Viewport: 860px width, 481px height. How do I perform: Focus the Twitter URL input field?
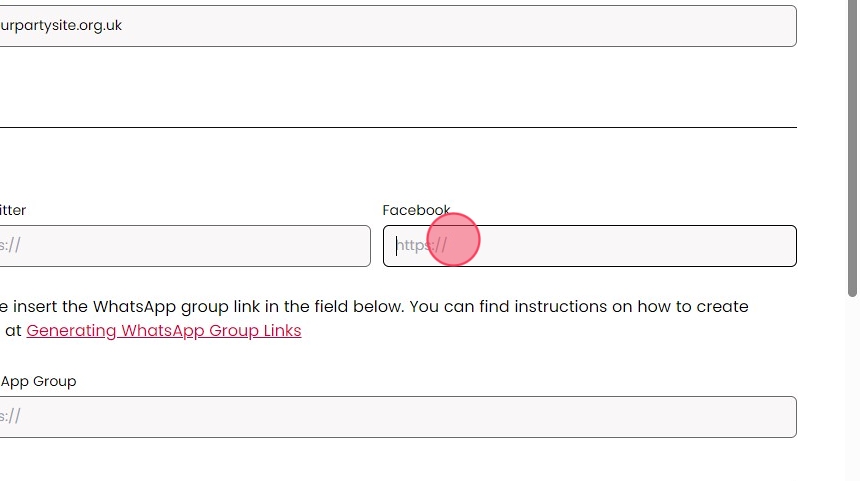185,246
